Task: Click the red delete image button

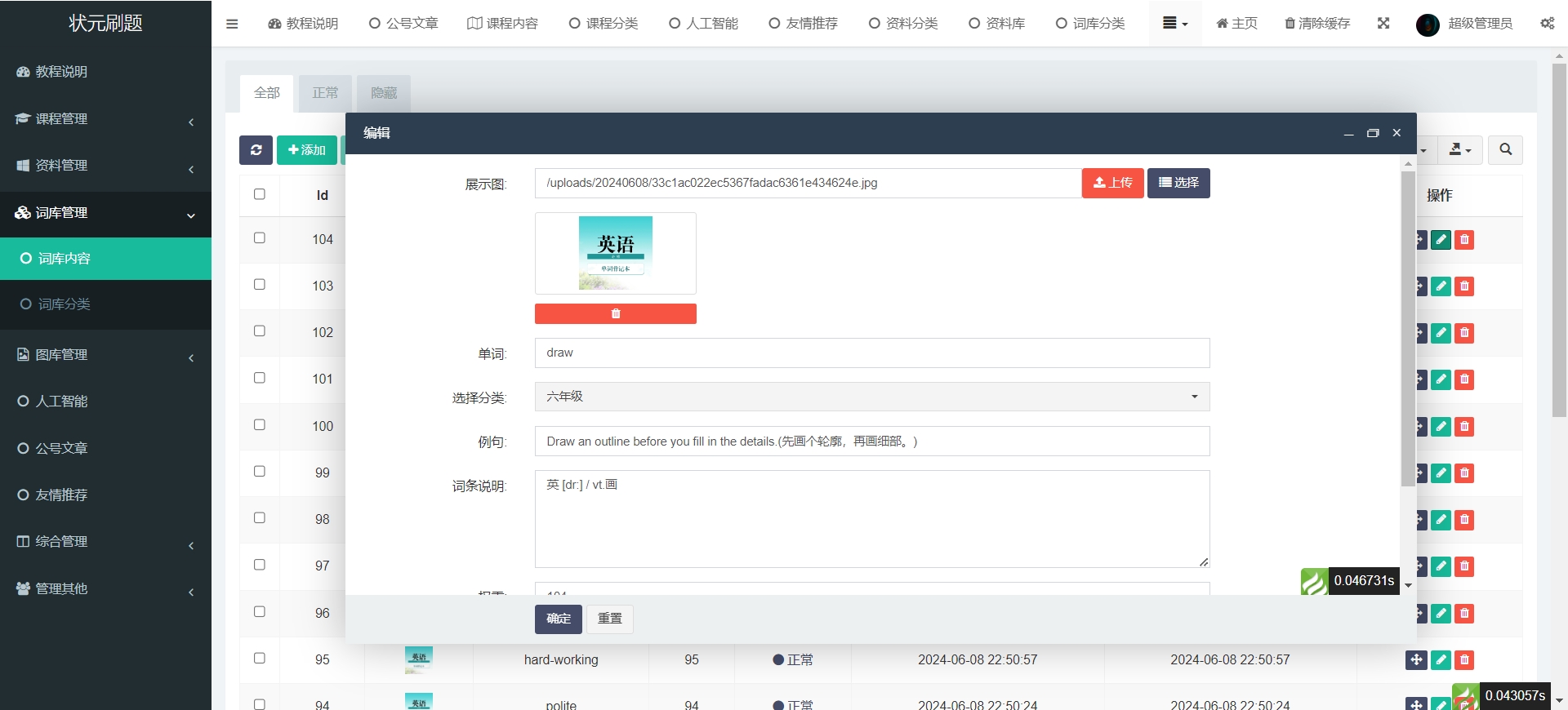Action: [x=616, y=313]
